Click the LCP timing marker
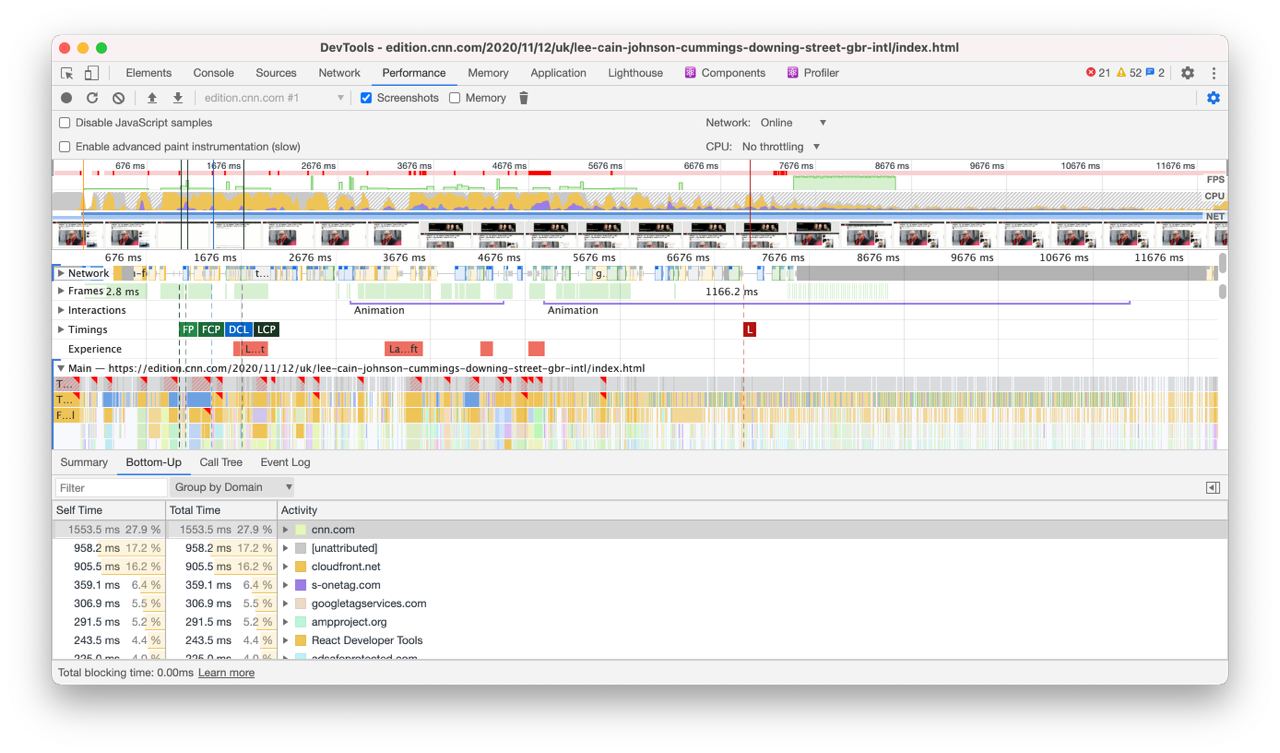Viewport: 1280px width, 753px height. [x=266, y=329]
